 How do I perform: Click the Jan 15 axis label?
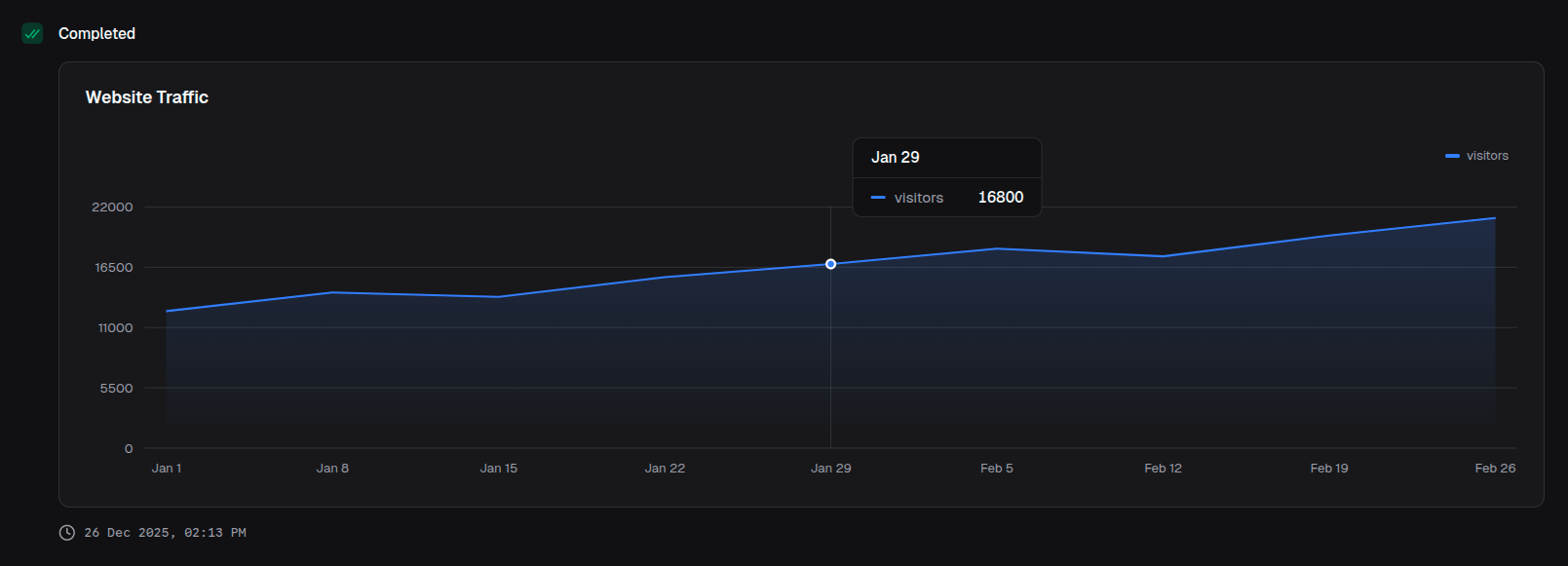[499, 469]
